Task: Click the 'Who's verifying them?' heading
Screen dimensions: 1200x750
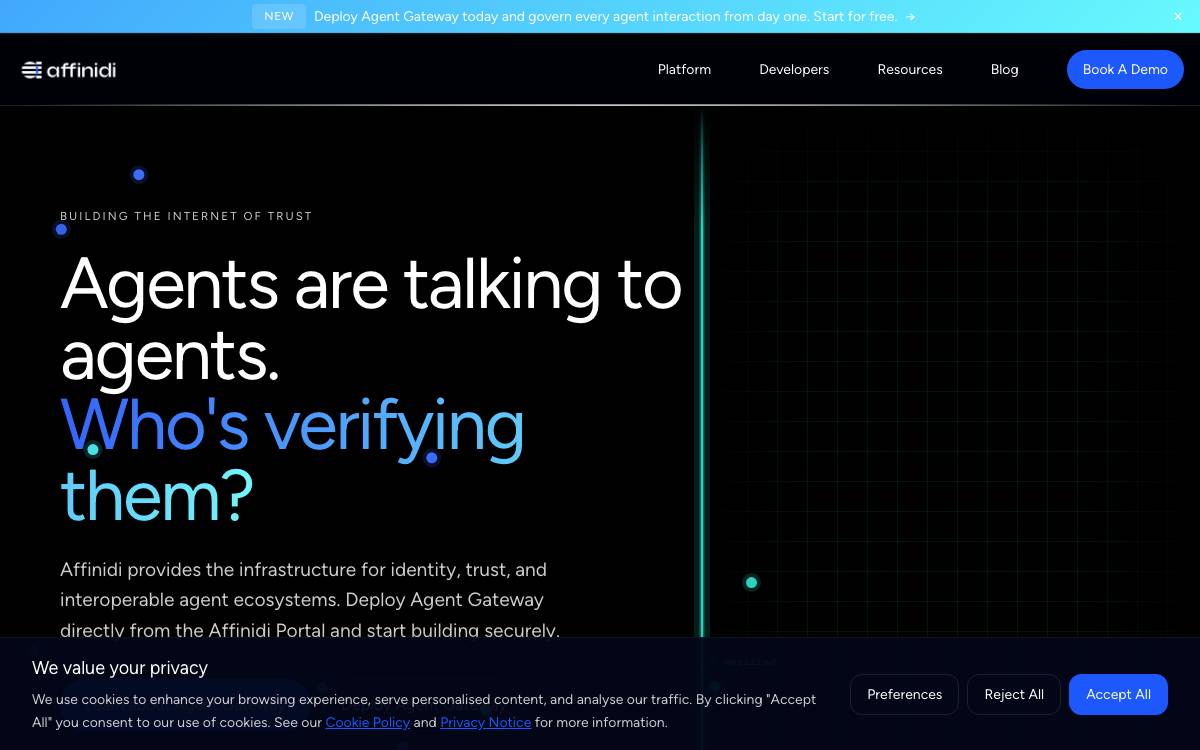Action: [292, 460]
